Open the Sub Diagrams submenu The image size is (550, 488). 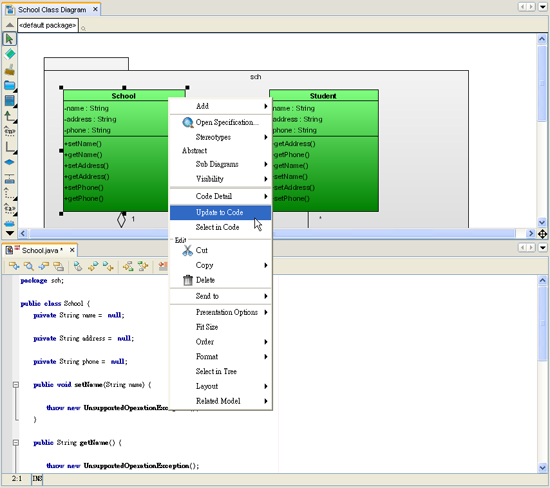220,164
